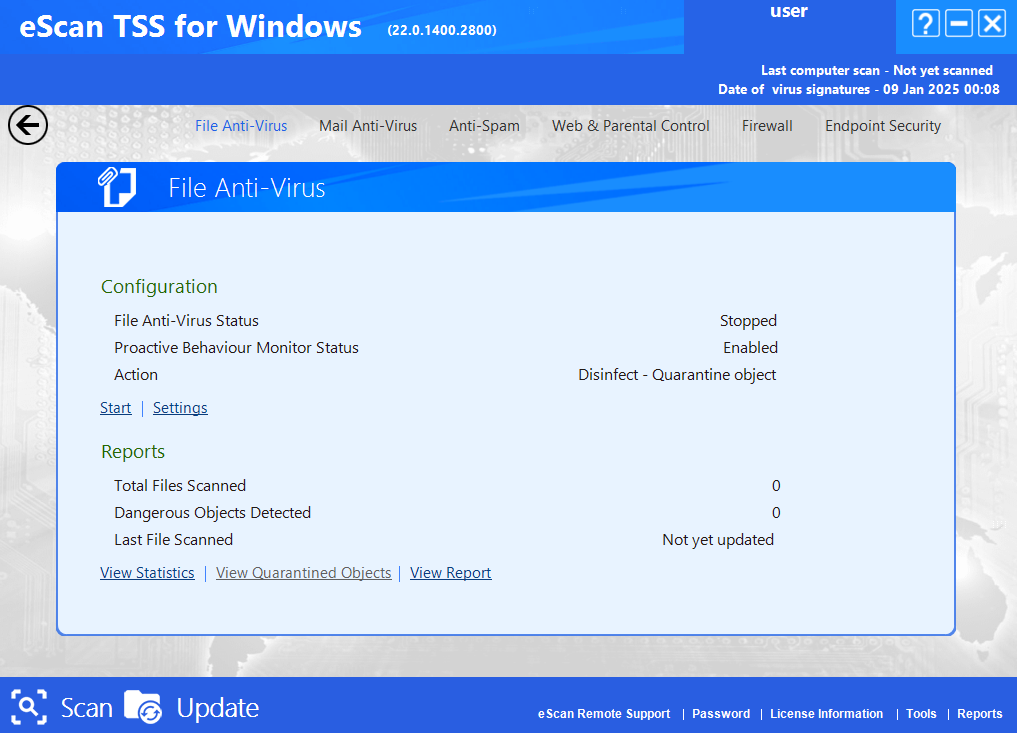1017x733 pixels.
Task: Select the Anti-Spam tab
Action: click(x=485, y=126)
